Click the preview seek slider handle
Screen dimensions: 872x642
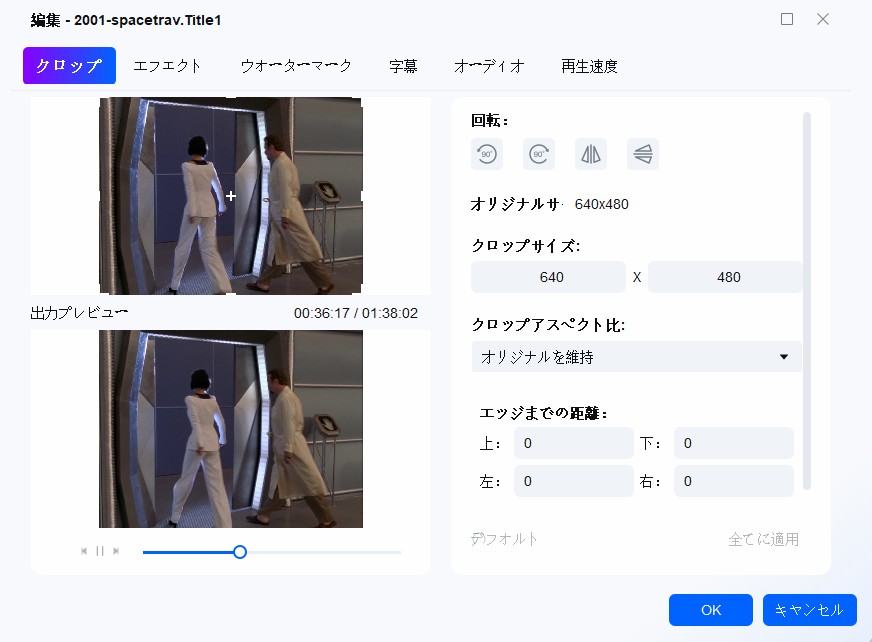[240, 552]
